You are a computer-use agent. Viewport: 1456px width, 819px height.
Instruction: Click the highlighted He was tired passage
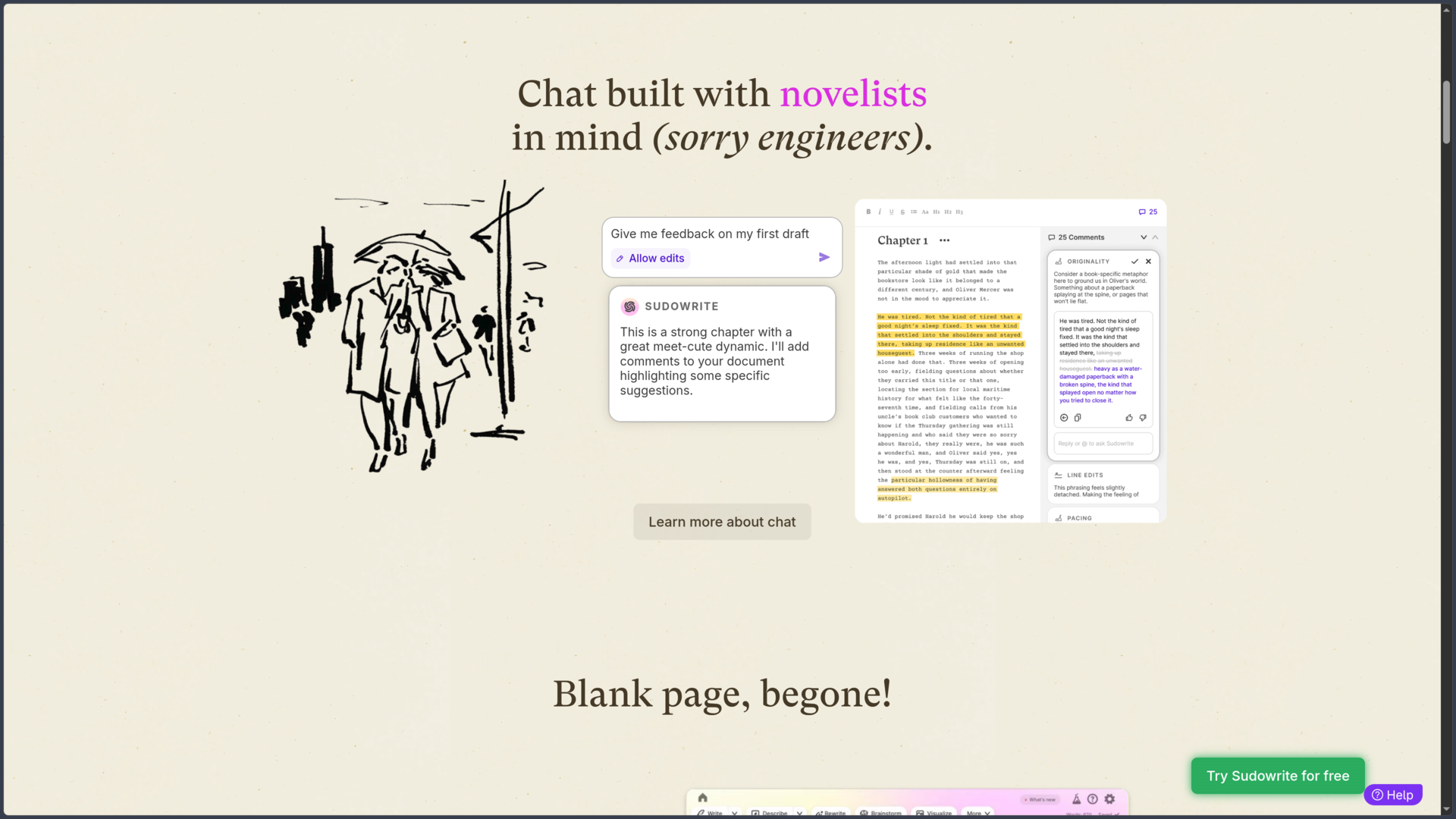[951, 335]
